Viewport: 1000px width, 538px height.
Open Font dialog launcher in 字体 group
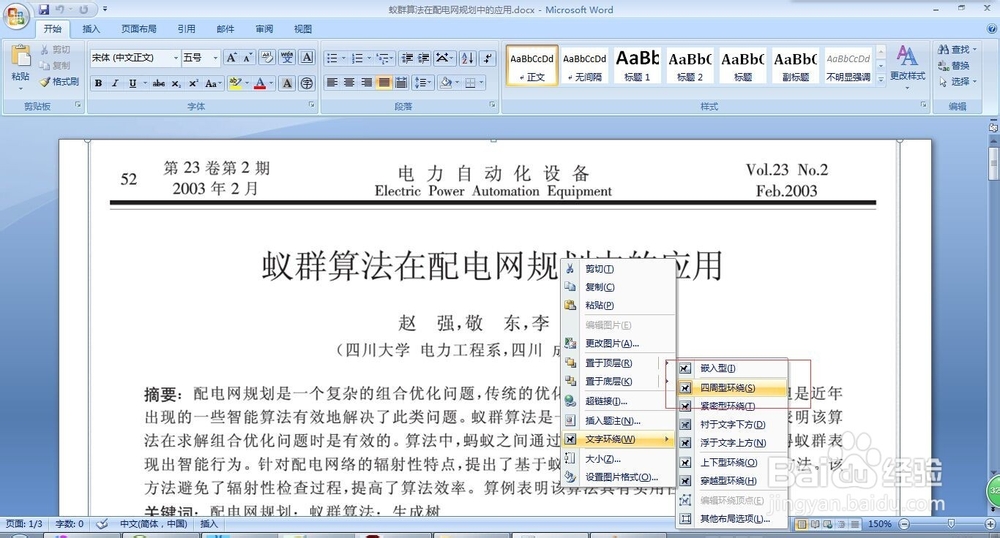tap(312, 105)
